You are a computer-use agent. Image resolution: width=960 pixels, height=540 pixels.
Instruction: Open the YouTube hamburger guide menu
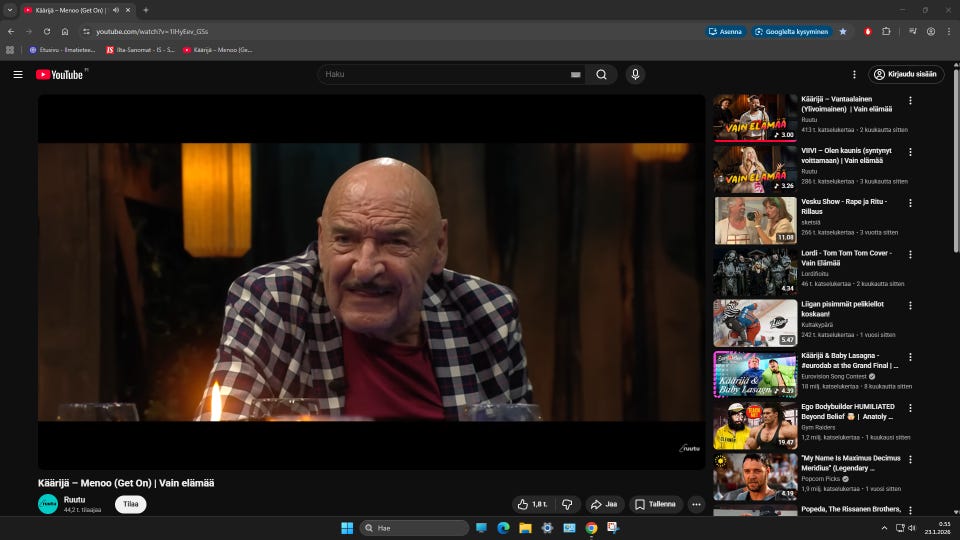coord(18,74)
